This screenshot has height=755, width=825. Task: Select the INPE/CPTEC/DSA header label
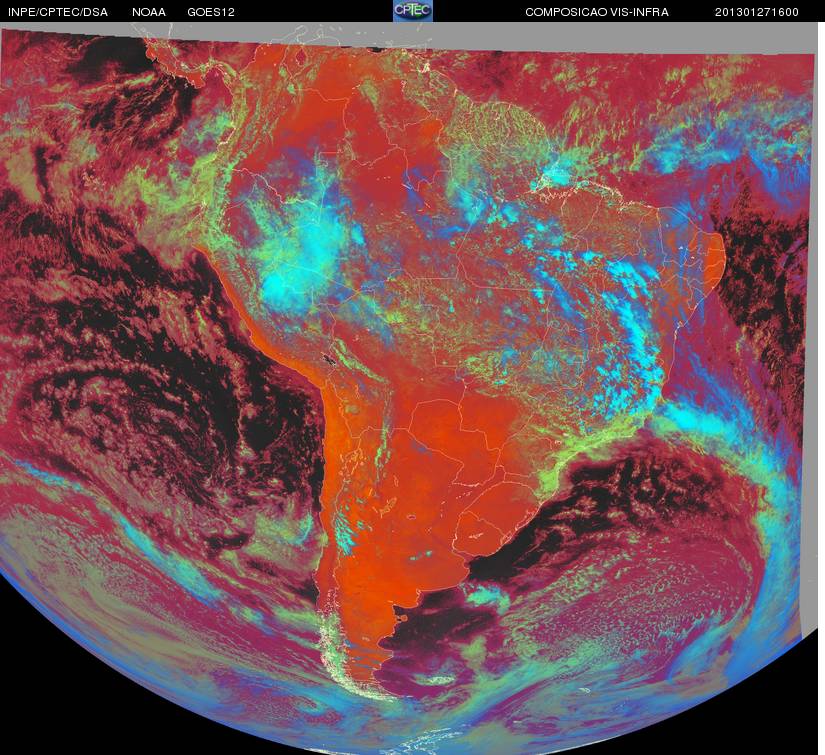[58, 12]
